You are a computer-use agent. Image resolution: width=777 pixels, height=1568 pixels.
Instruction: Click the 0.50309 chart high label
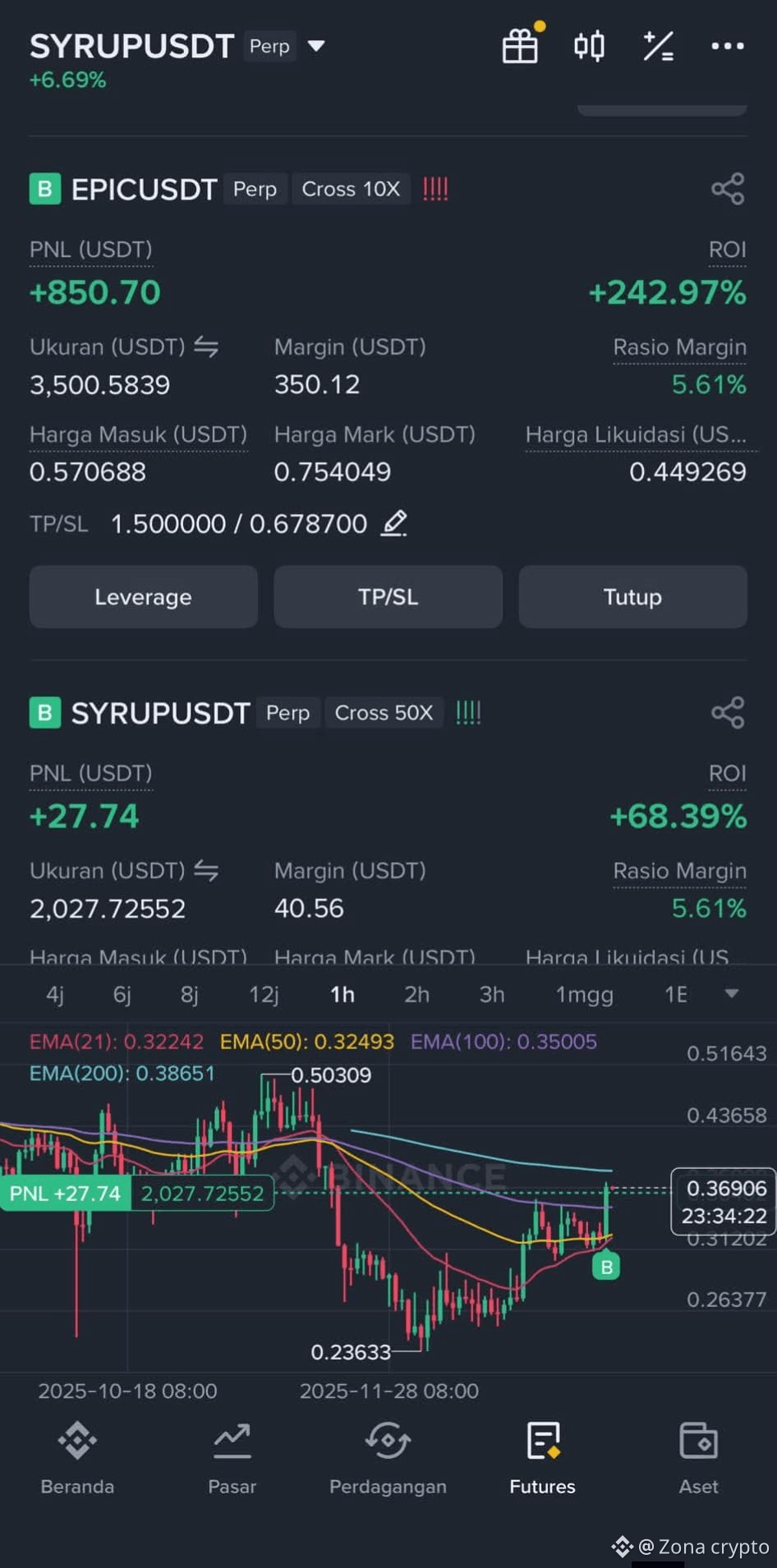click(x=331, y=1075)
